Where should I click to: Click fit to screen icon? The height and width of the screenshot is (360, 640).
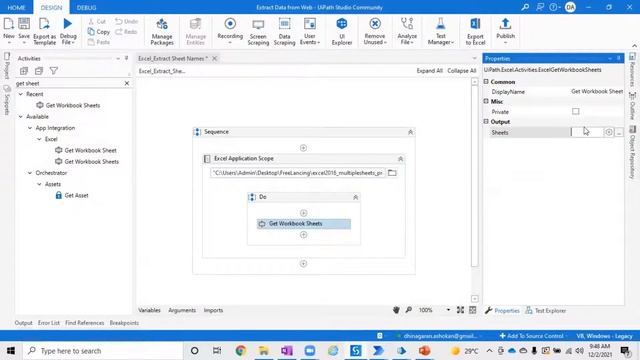point(460,310)
